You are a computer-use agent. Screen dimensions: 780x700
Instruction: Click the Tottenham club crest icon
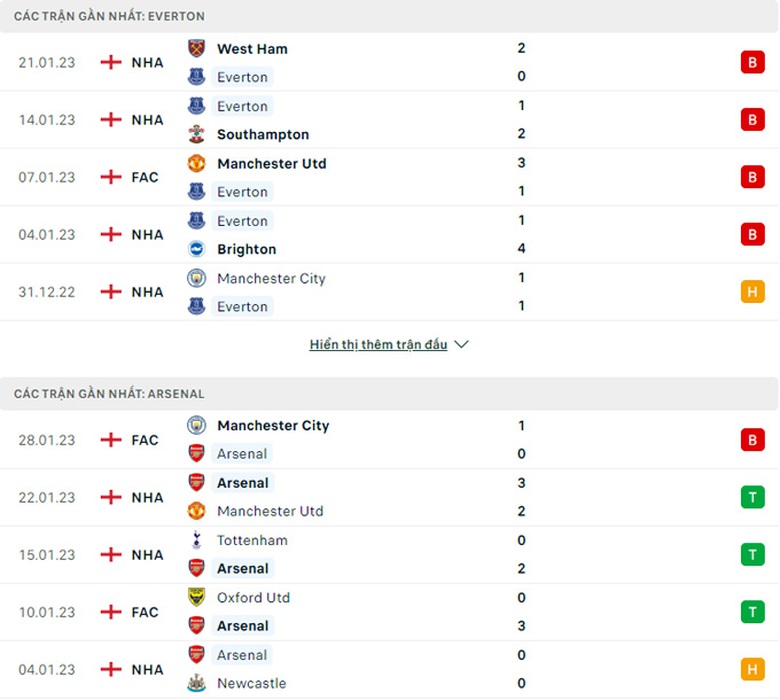tap(196, 540)
